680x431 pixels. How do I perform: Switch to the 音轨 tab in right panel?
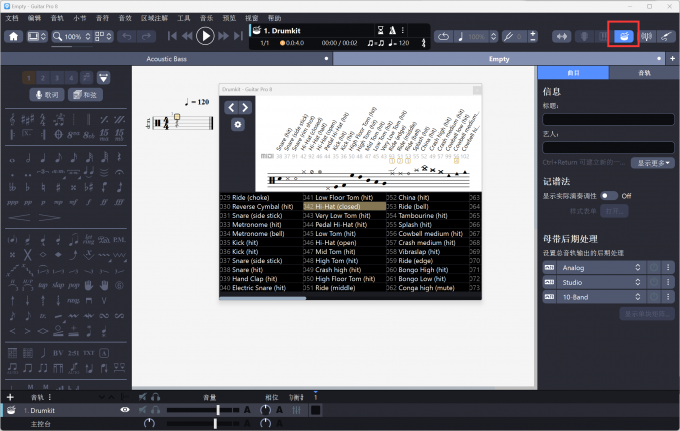point(644,73)
